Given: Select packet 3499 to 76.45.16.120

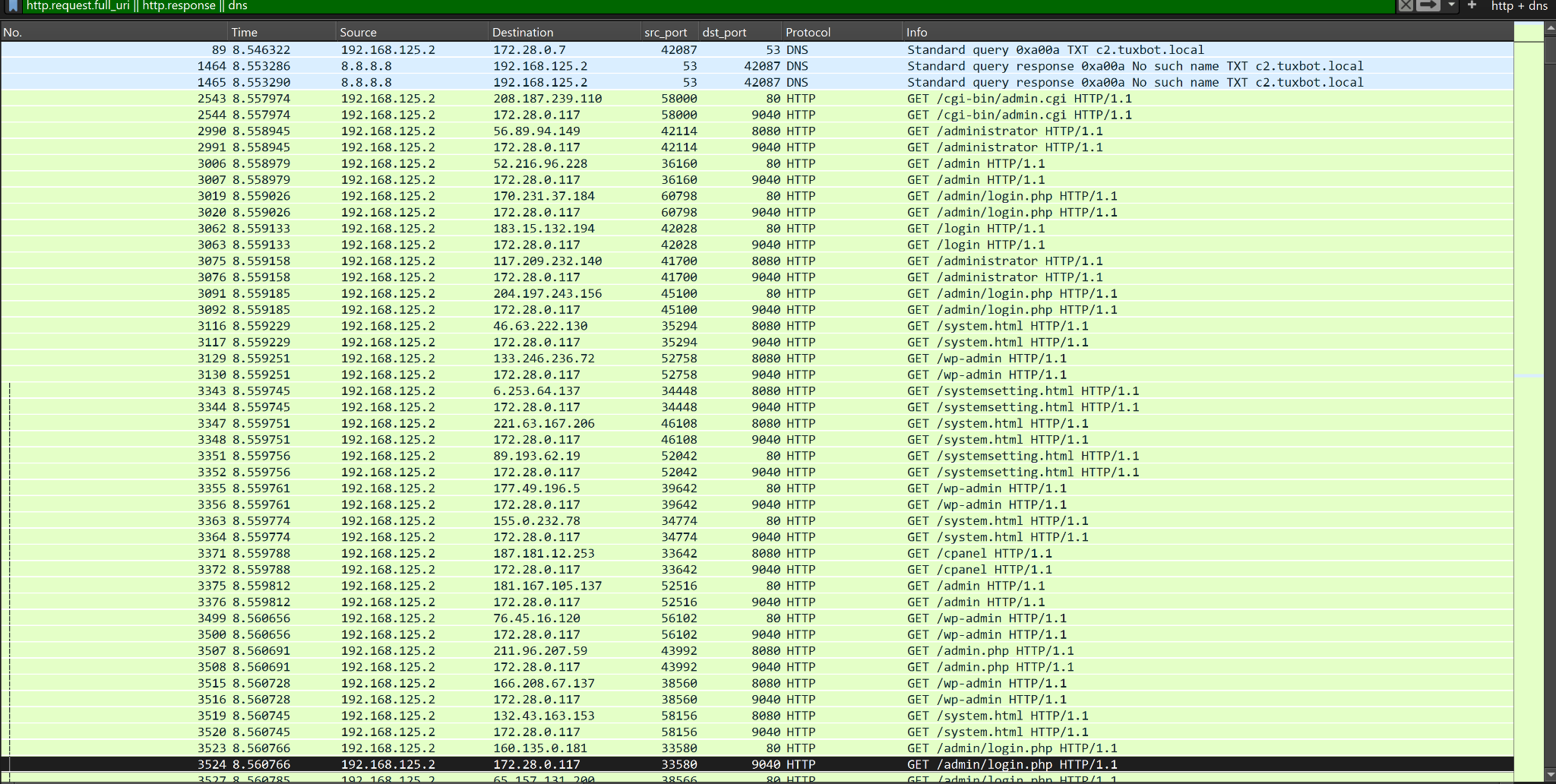Looking at the screenshot, I should pyautogui.click(x=757, y=618).
